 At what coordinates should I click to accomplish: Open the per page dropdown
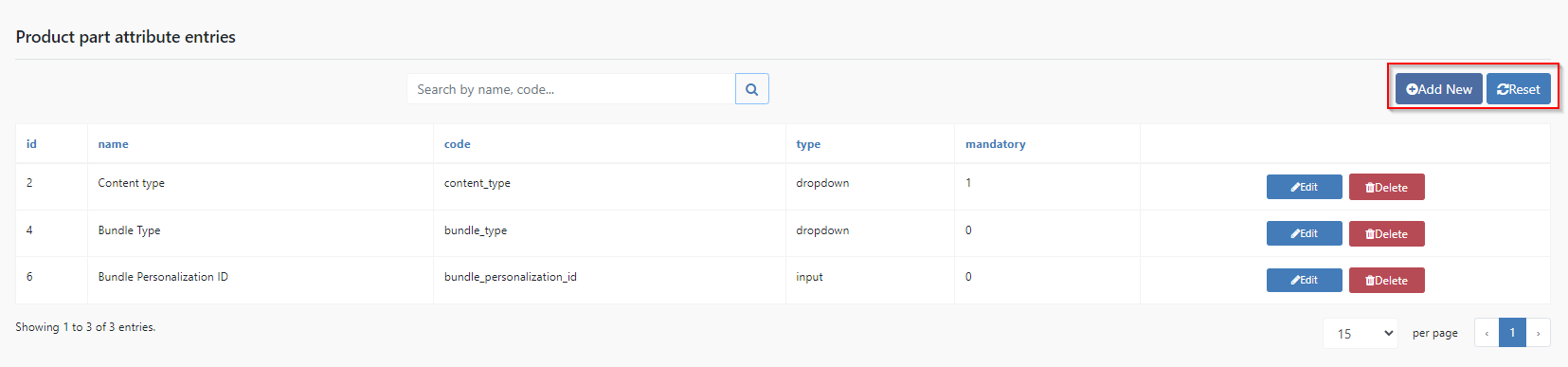1361,333
